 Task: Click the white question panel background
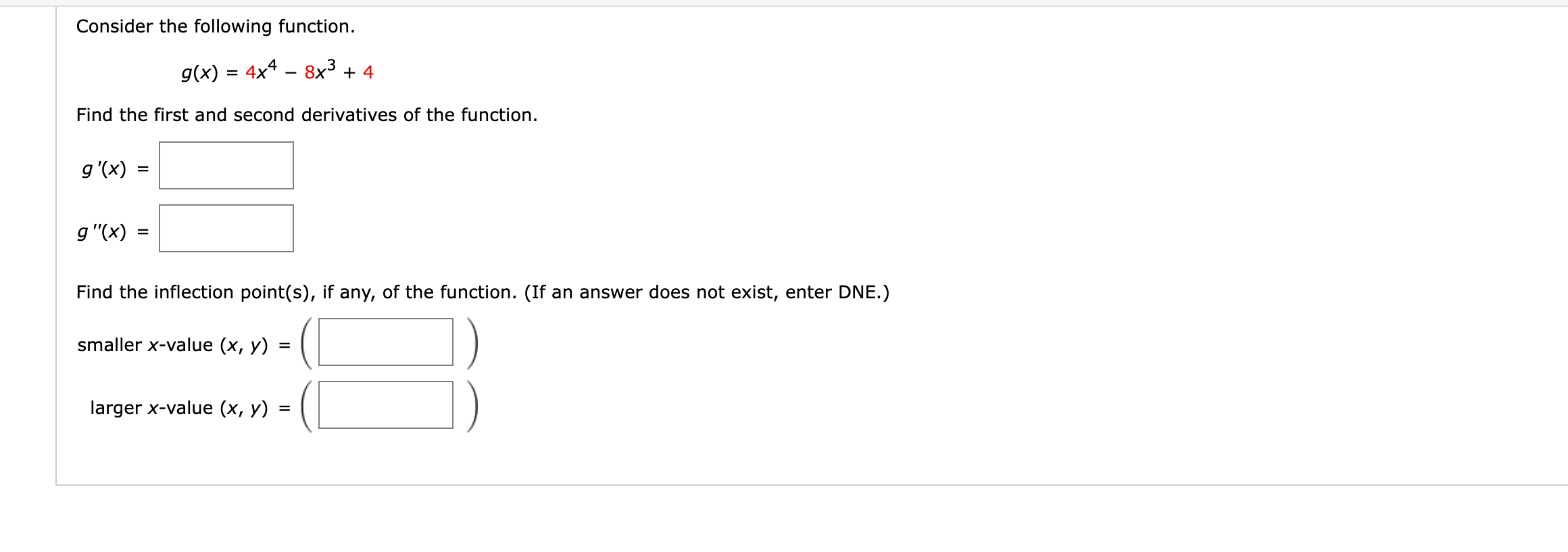1014,474
